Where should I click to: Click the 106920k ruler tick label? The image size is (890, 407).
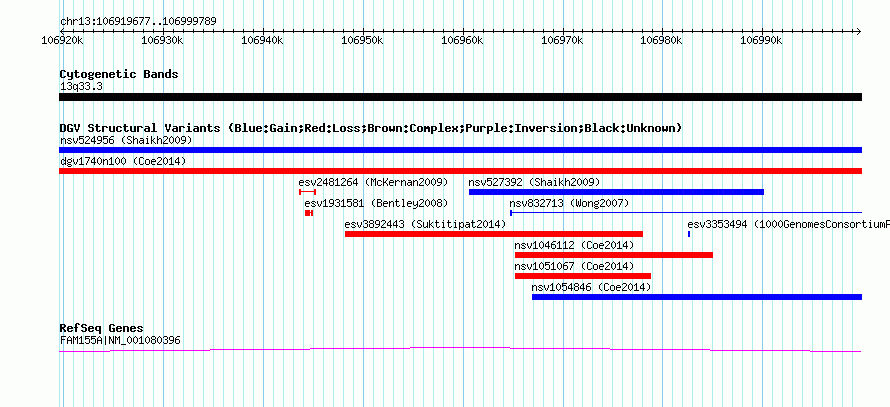coord(63,40)
